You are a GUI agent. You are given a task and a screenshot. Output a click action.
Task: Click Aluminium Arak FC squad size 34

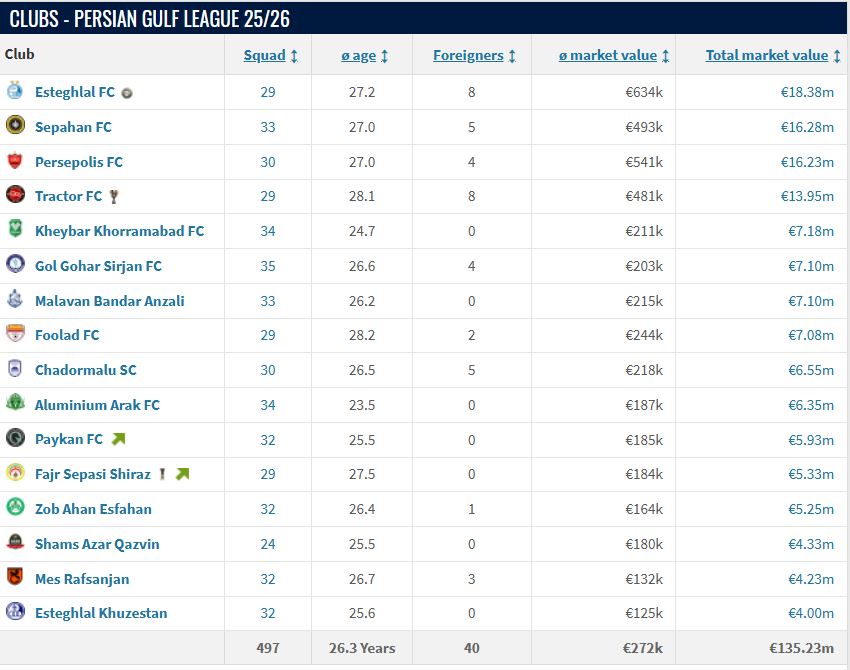[x=267, y=405]
